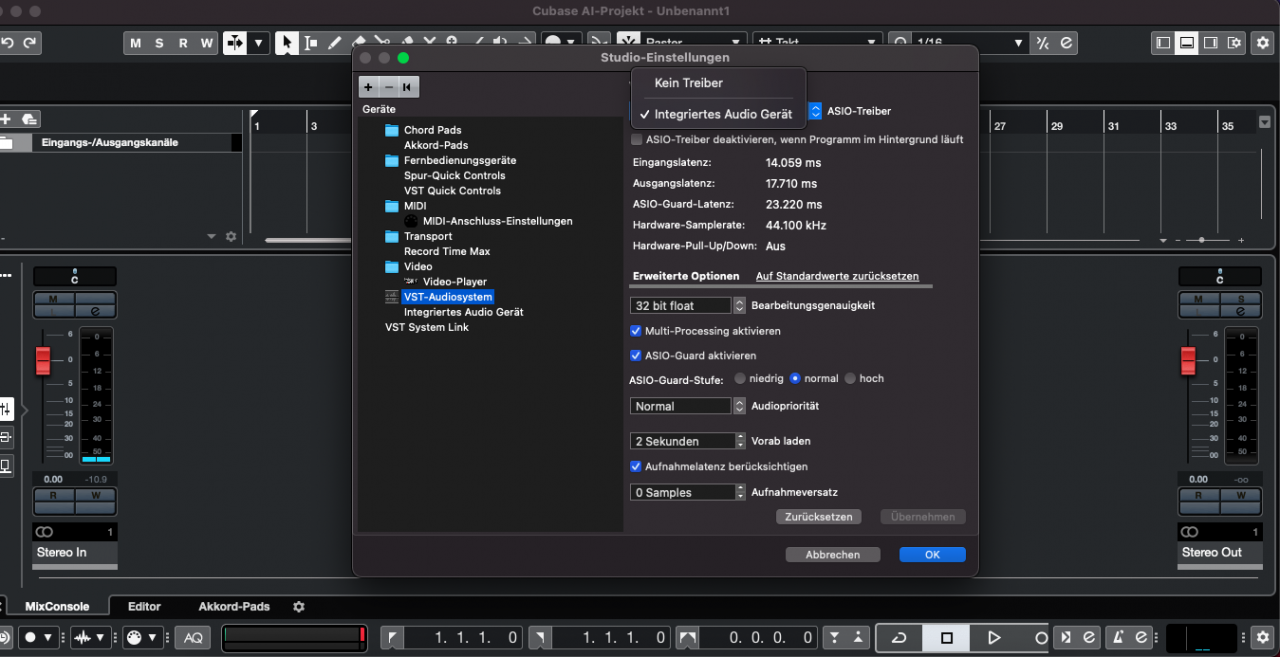Remove the selected device with the minus button
Viewport: 1280px width, 657px height.
click(x=389, y=87)
